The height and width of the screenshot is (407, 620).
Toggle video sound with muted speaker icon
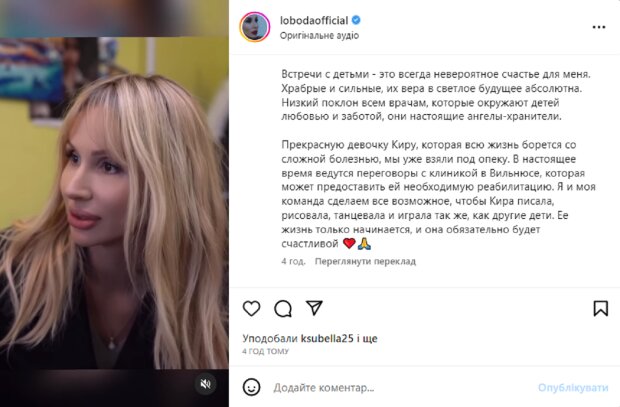click(205, 384)
